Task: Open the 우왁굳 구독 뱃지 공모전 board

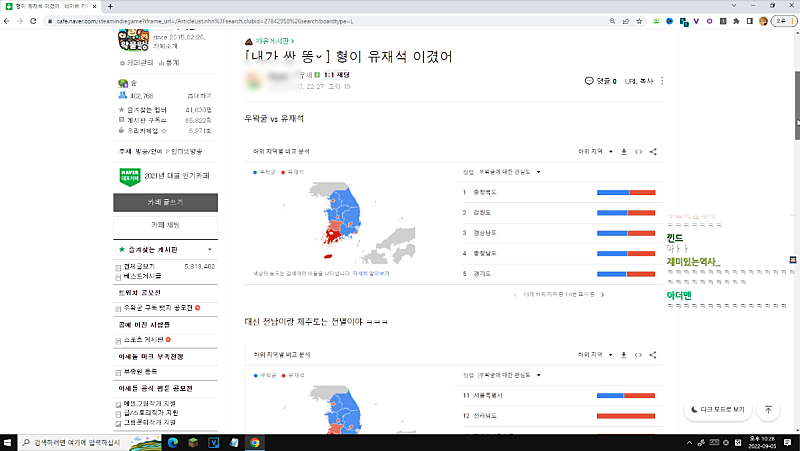Action: pos(158,308)
